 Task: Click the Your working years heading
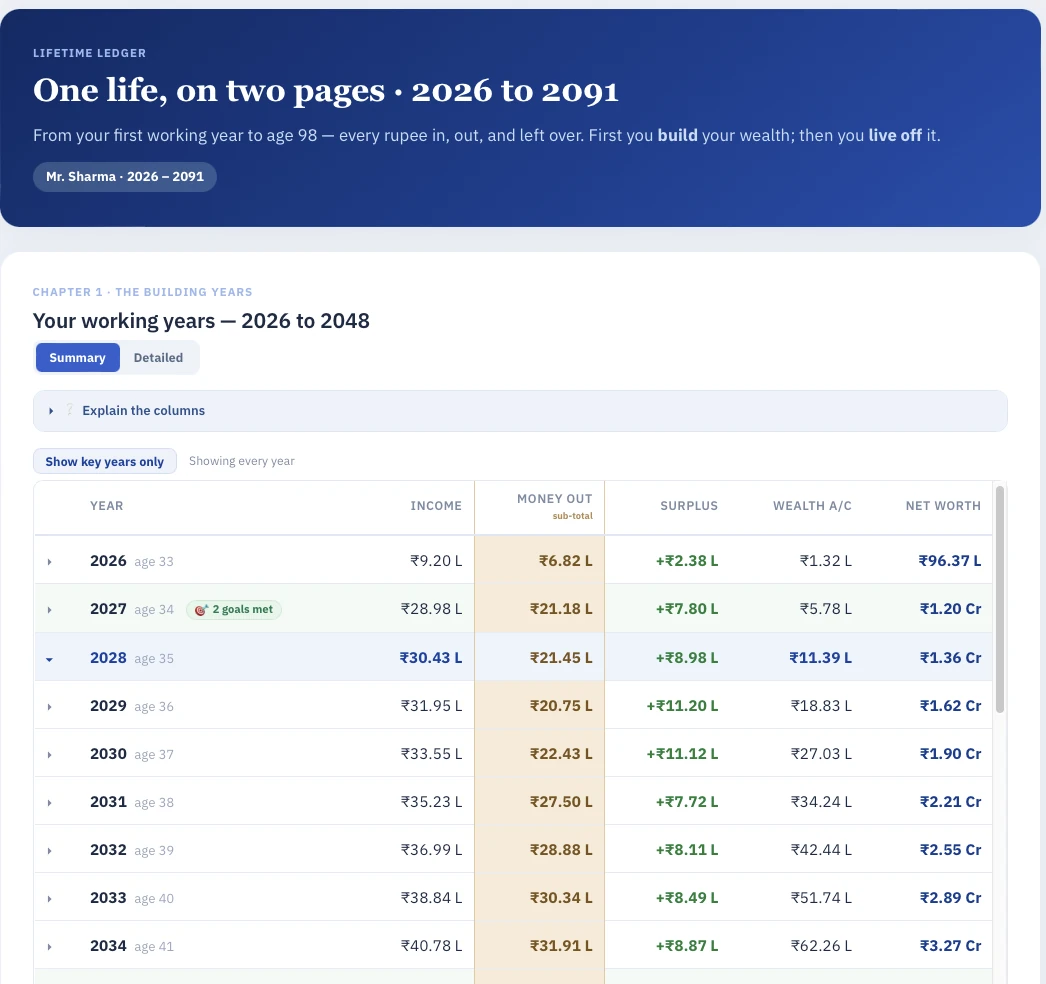point(201,321)
